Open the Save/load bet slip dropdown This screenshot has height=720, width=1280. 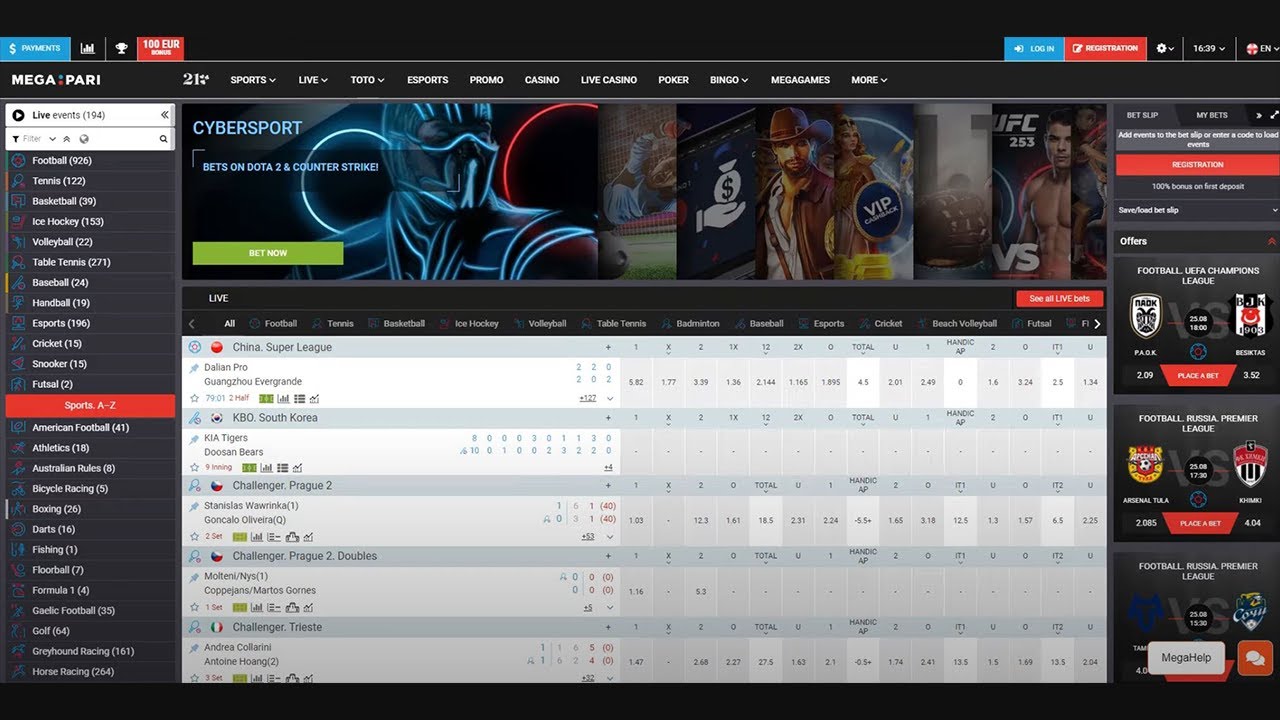1197,210
